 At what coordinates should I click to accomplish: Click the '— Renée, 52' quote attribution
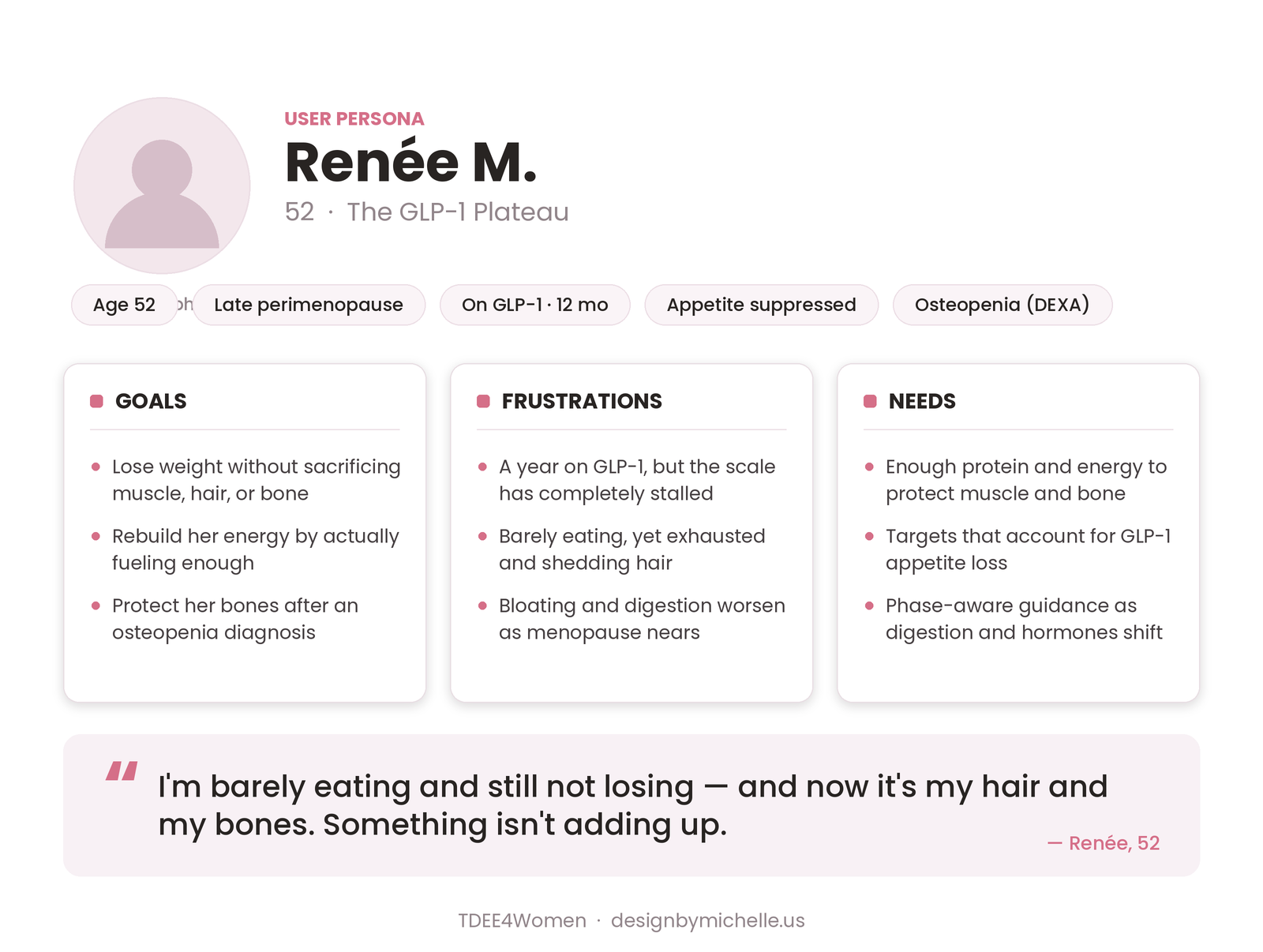tap(1104, 843)
